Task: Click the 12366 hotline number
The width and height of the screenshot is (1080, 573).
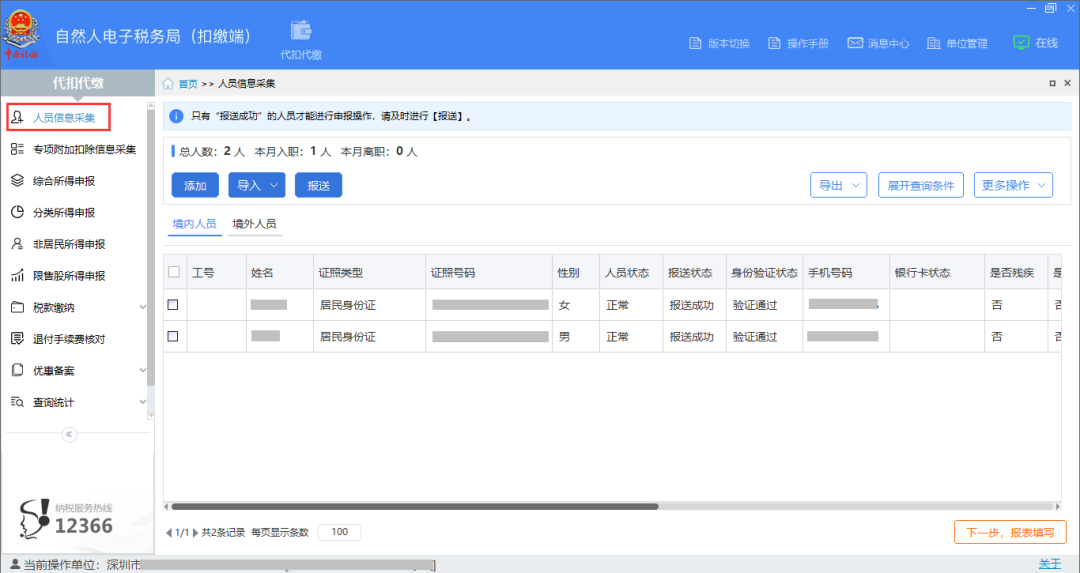Action: 83,526
